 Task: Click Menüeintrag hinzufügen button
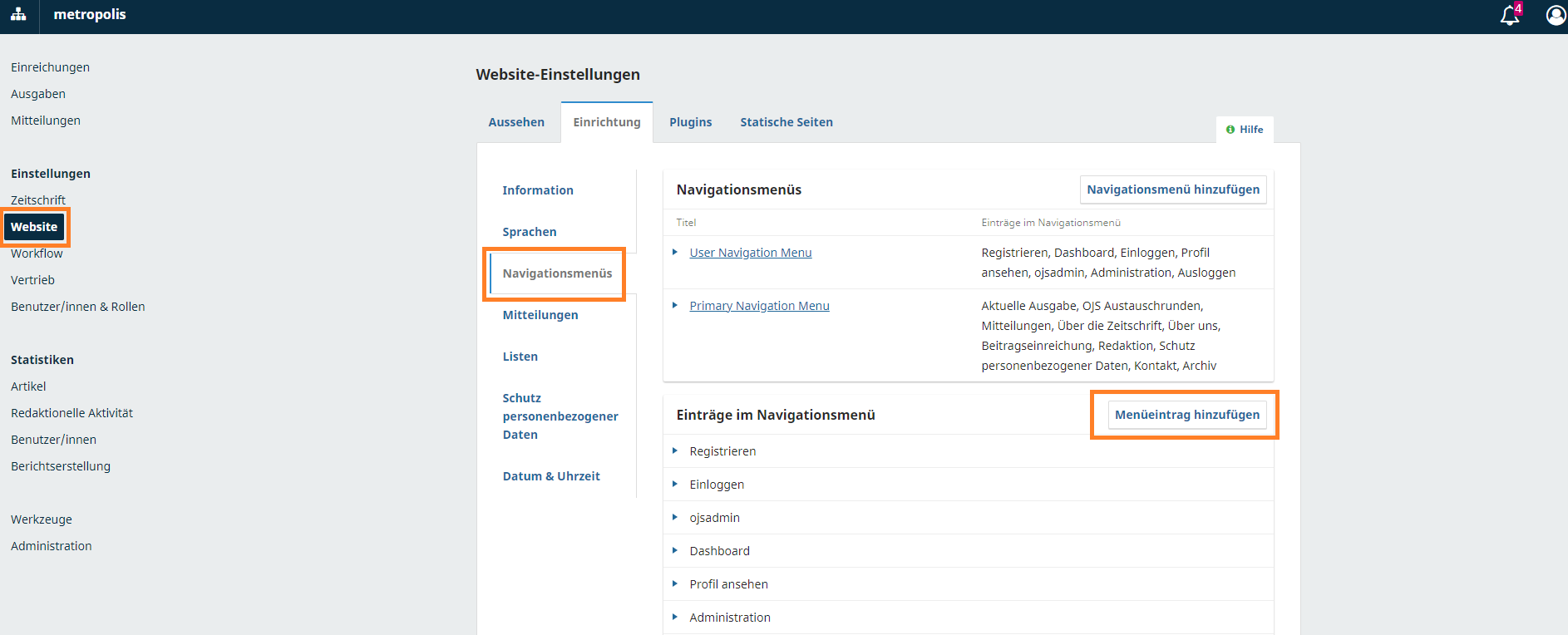(x=1186, y=415)
